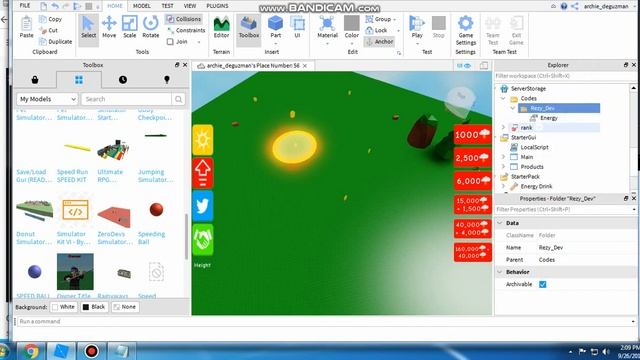Expand the Products item in Explorer

point(503,167)
